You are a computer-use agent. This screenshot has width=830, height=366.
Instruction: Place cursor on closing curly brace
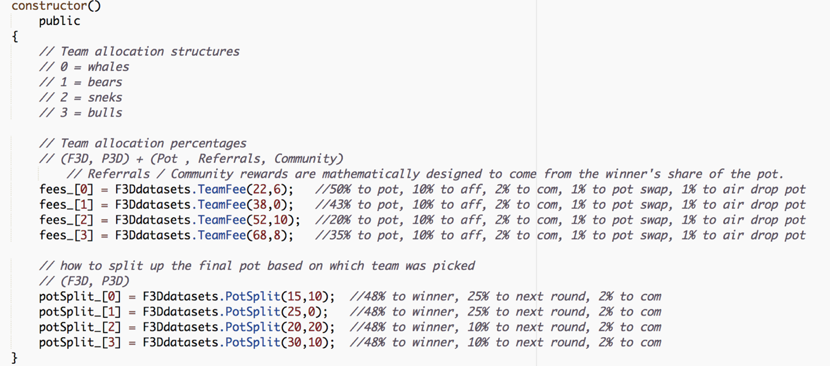tap(14, 358)
